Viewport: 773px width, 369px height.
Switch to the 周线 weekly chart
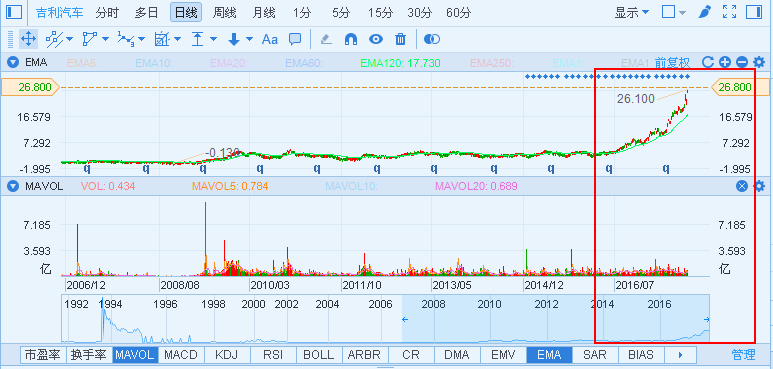(x=224, y=12)
